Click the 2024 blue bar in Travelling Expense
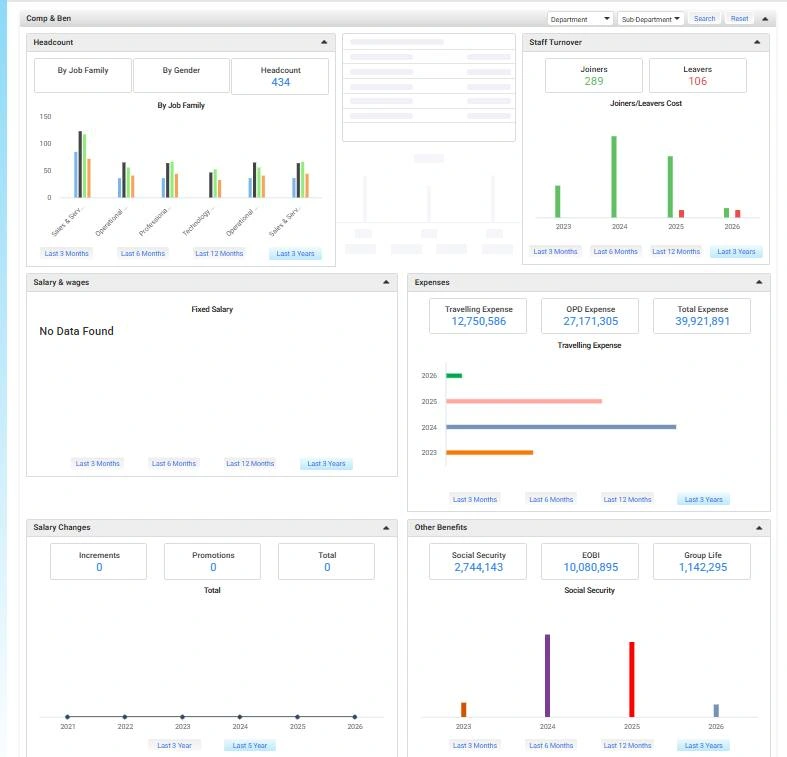This screenshot has width=787, height=757. pyautogui.click(x=561, y=427)
